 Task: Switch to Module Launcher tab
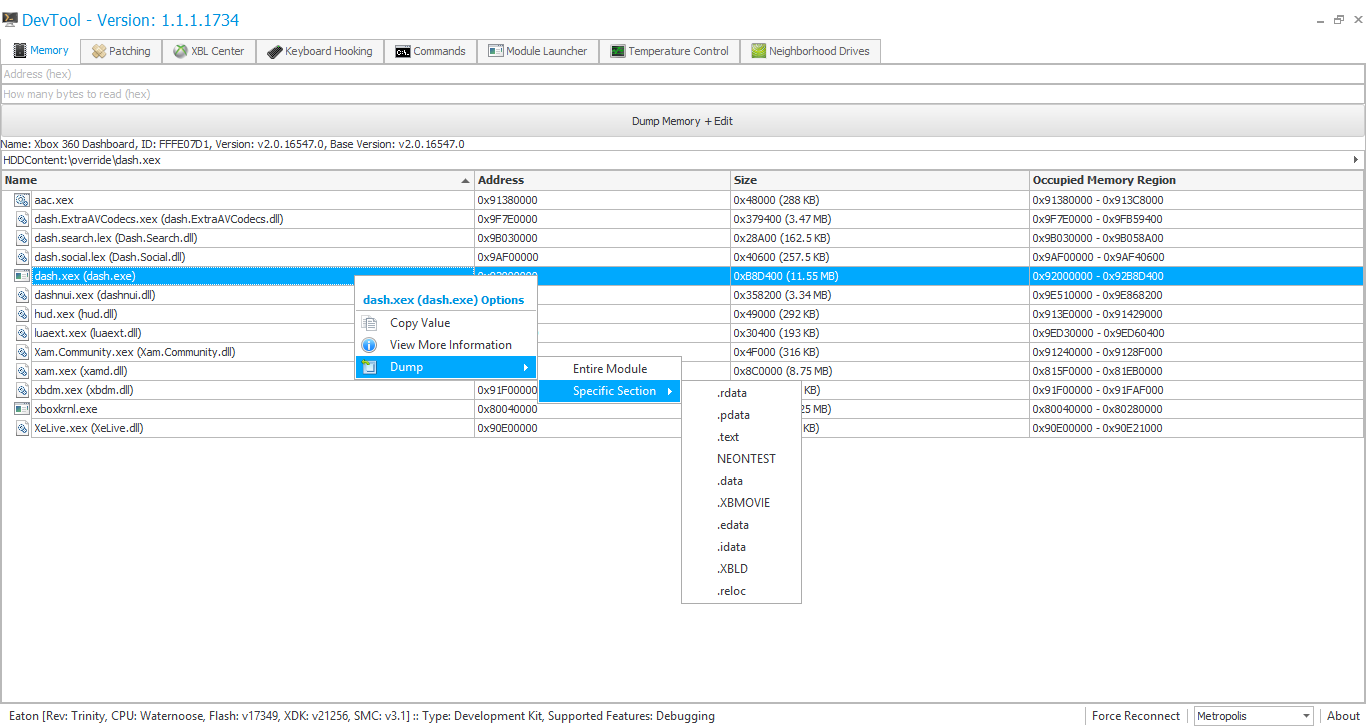coord(538,51)
